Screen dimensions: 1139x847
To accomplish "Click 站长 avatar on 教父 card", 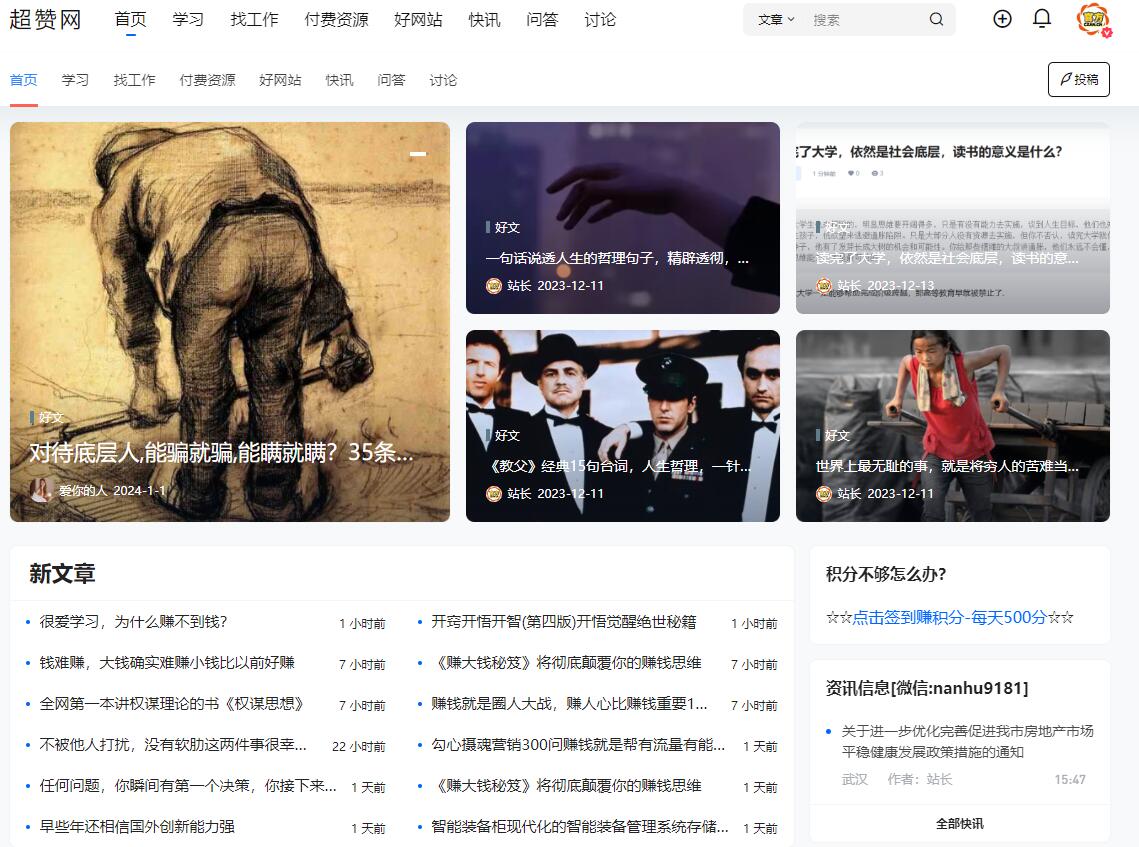I will pos(494,494).
